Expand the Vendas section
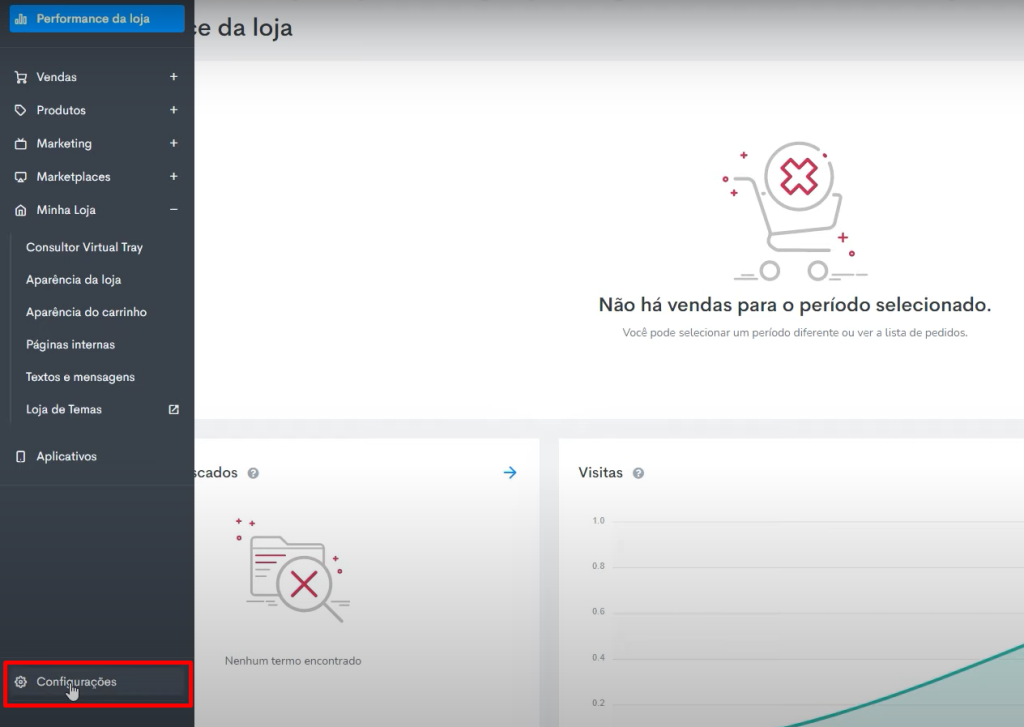1024x727 pixels. tap(173, 77)
